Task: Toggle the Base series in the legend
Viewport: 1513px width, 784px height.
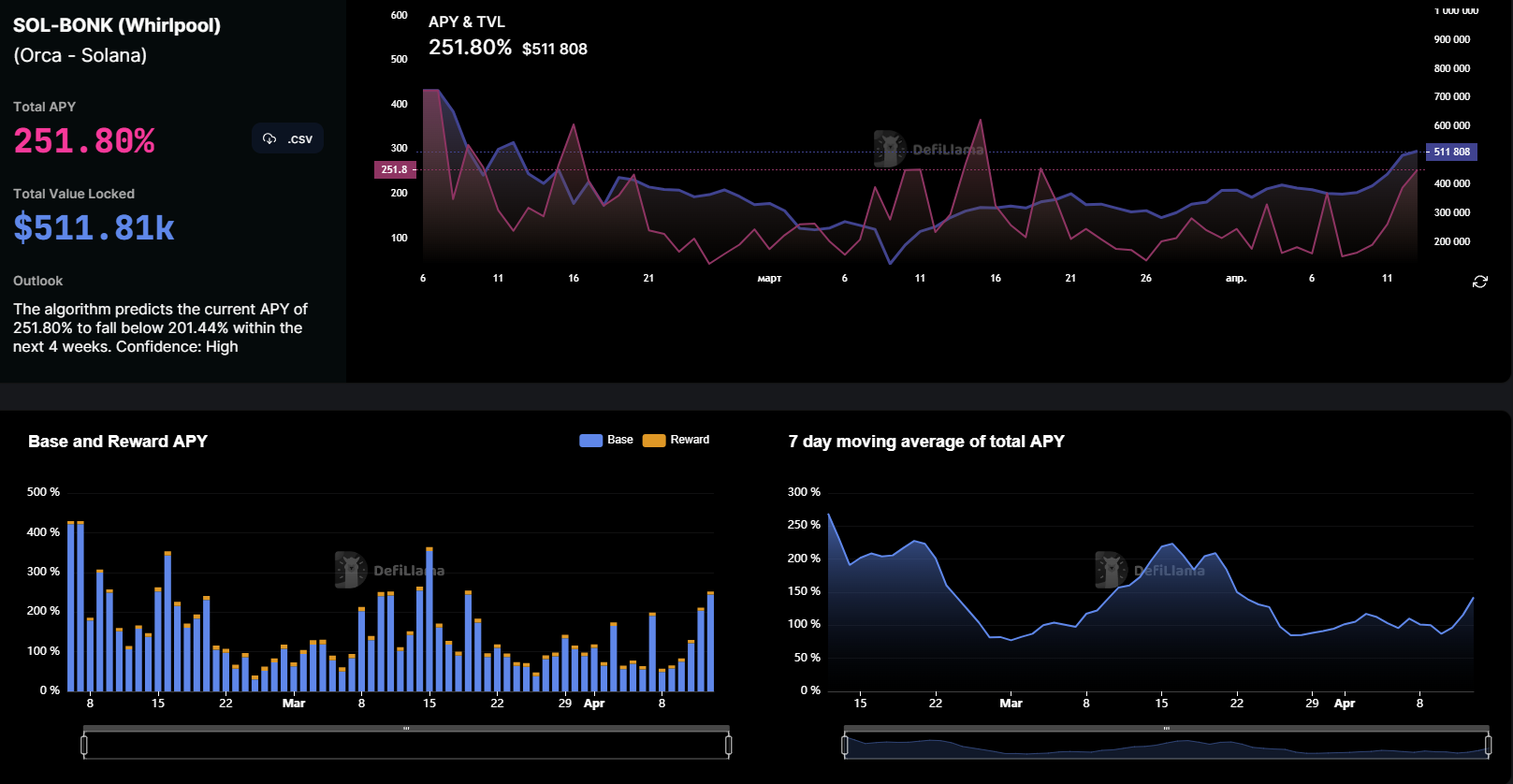Action: (606, 440)
